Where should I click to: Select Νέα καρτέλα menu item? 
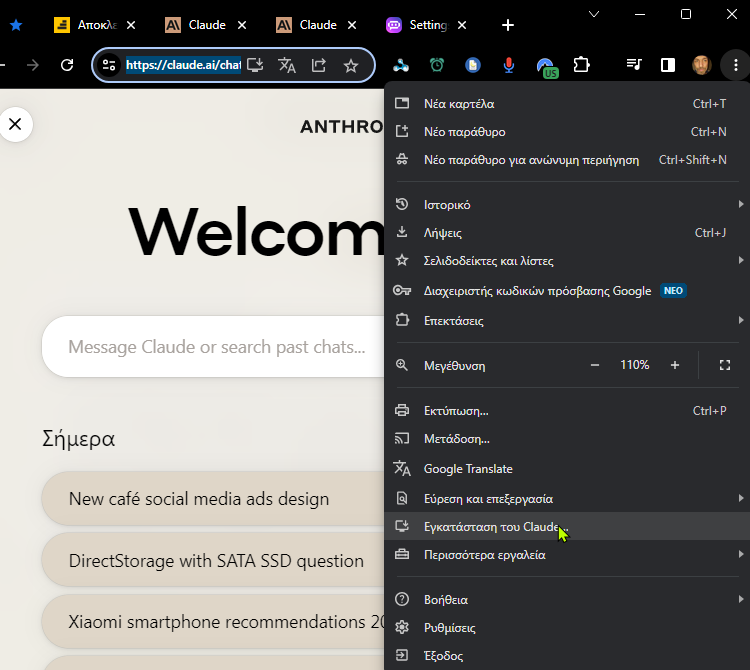566,104
